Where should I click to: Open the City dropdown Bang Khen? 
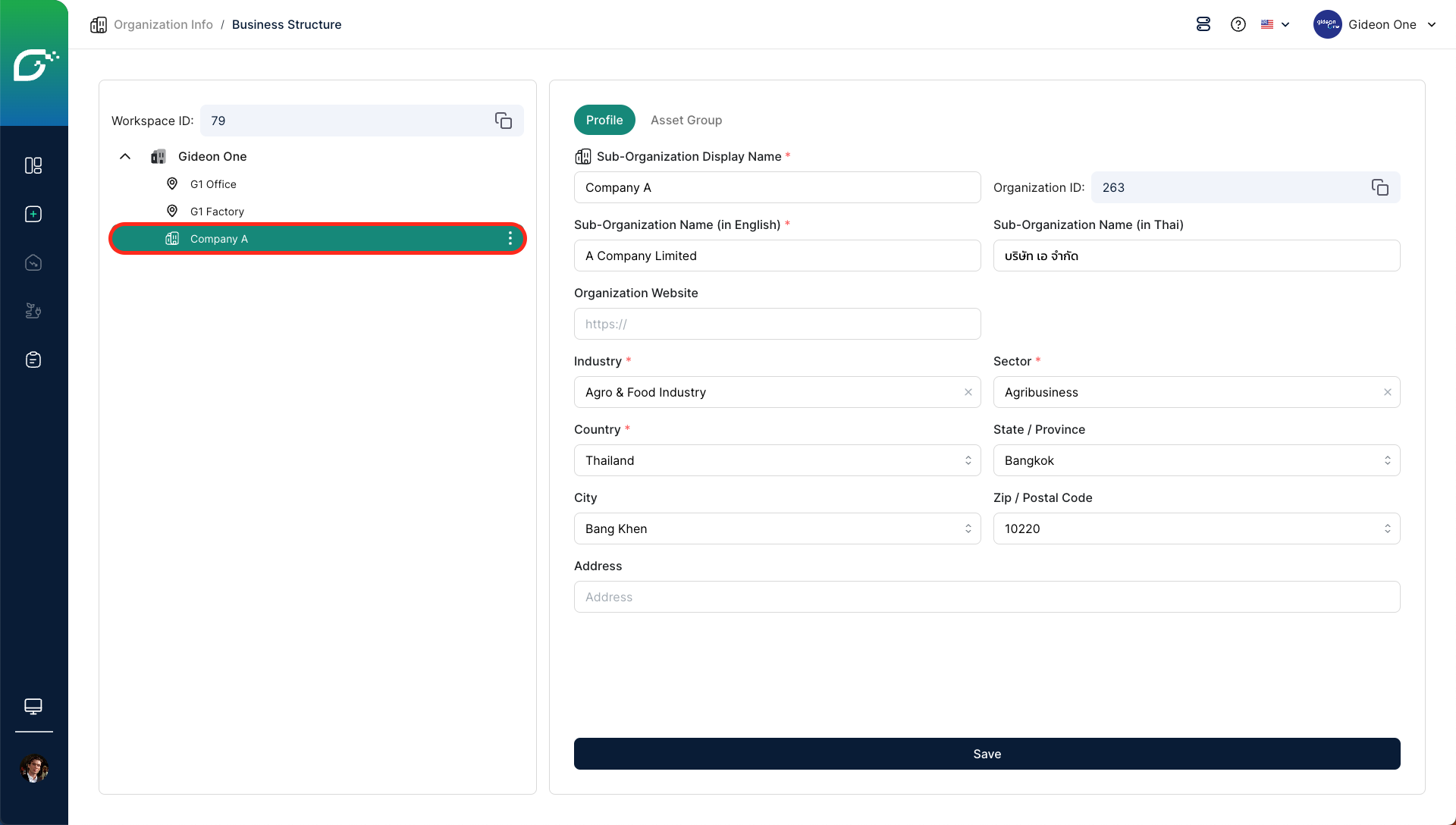[x=777, y=529]
